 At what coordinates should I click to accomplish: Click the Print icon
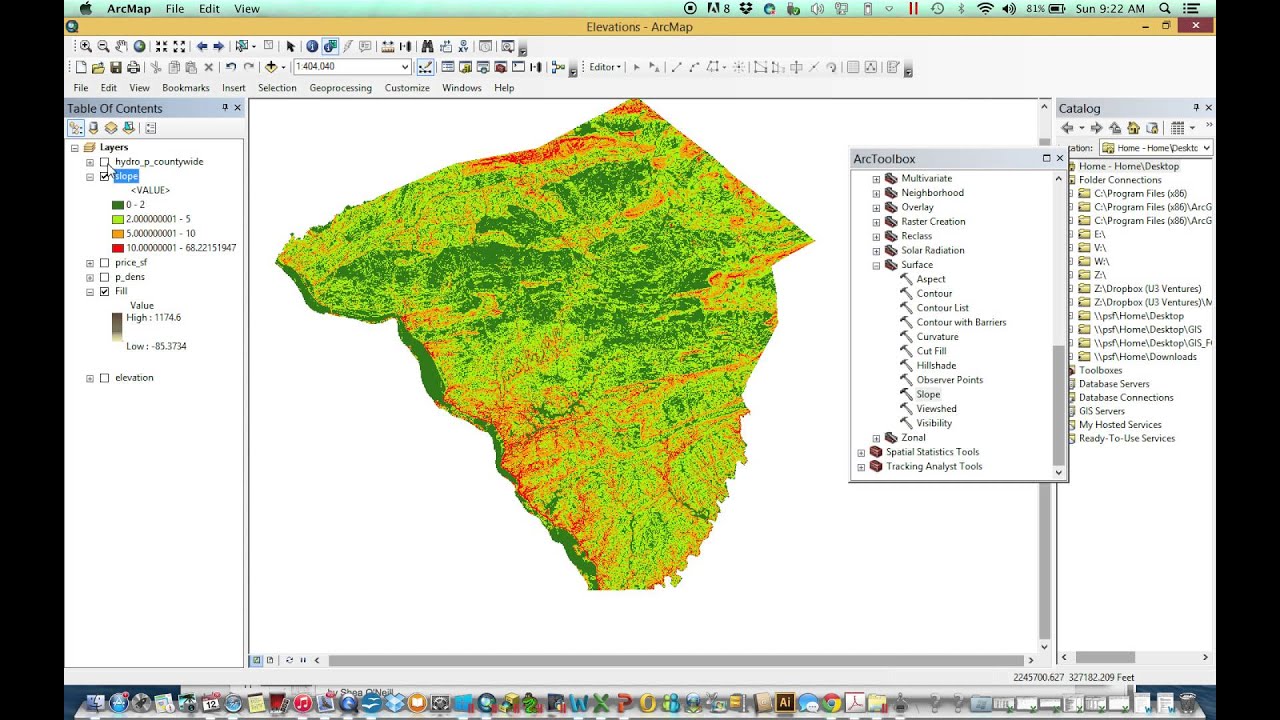pos(133,67)
